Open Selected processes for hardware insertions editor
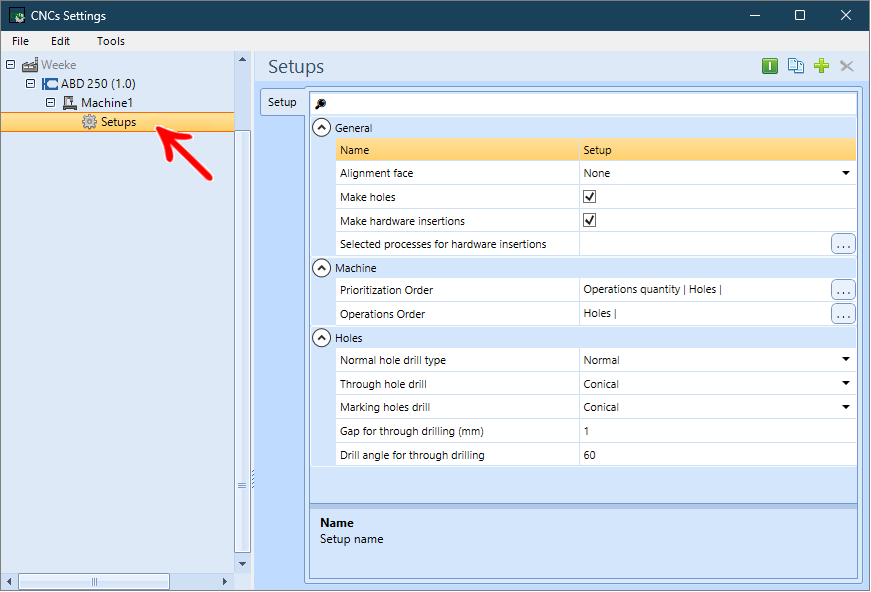Viewport: 871px width, 592px height. tap(843, 244)
